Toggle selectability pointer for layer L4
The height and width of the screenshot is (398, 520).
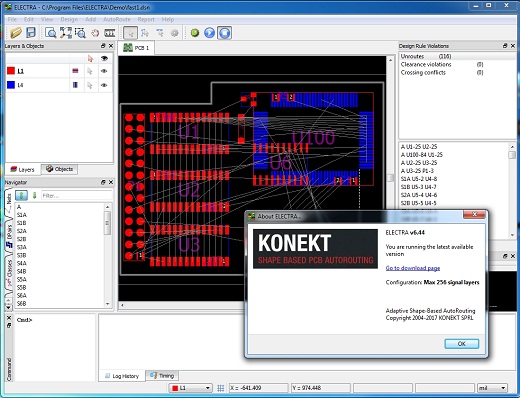[90, 85]
